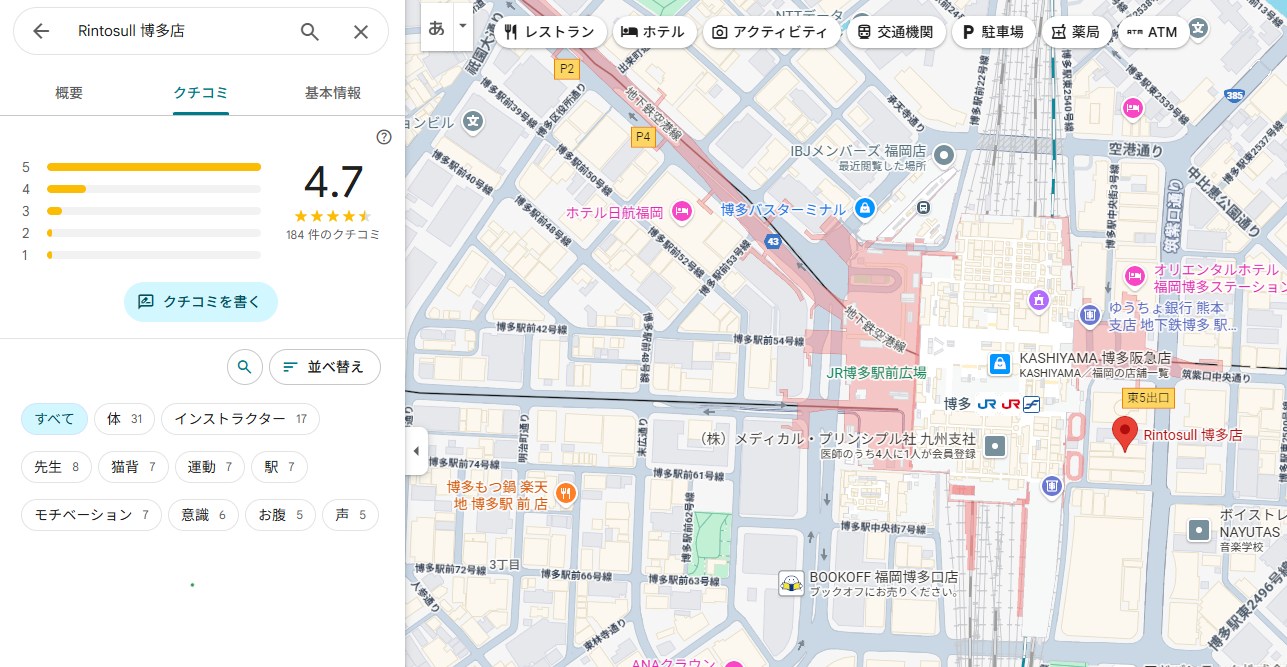Viewport: 1287px width, 667px height.
Task: Click the 博多バスターミナル transit icon on map
Action: (865, 209)
